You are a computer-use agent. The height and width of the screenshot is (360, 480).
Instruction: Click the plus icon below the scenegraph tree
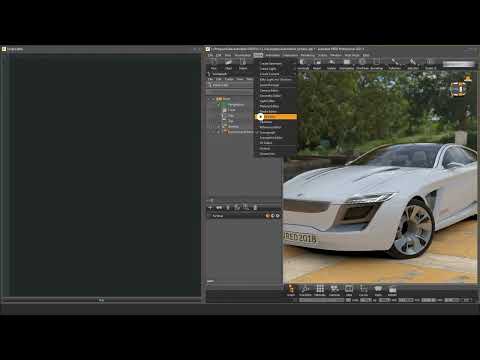tap(210, 207)
